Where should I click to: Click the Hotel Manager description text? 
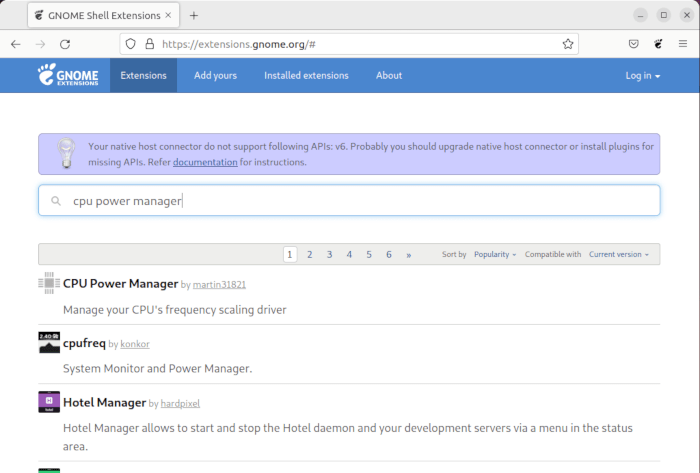(x=348, y=437)
